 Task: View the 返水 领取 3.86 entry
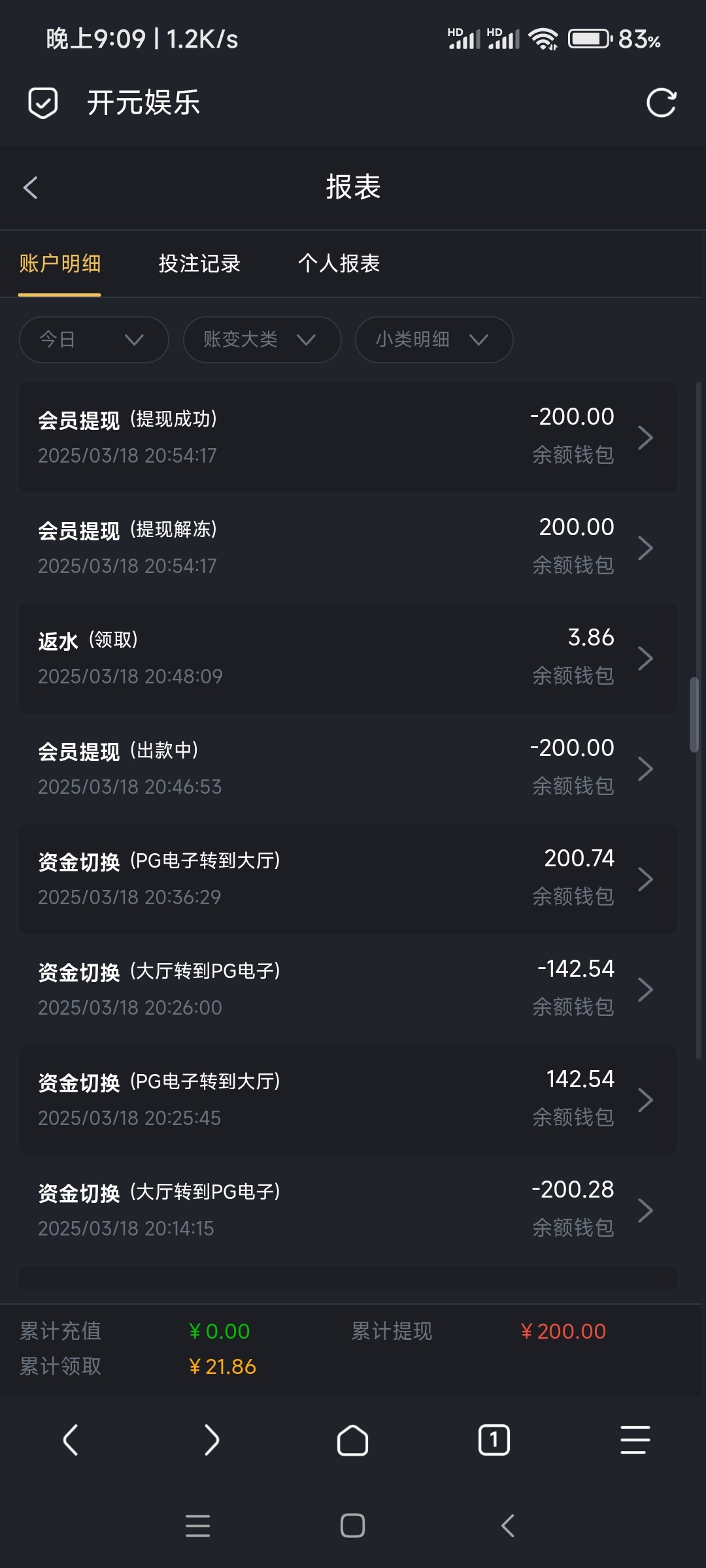click(x=348, y=658)
